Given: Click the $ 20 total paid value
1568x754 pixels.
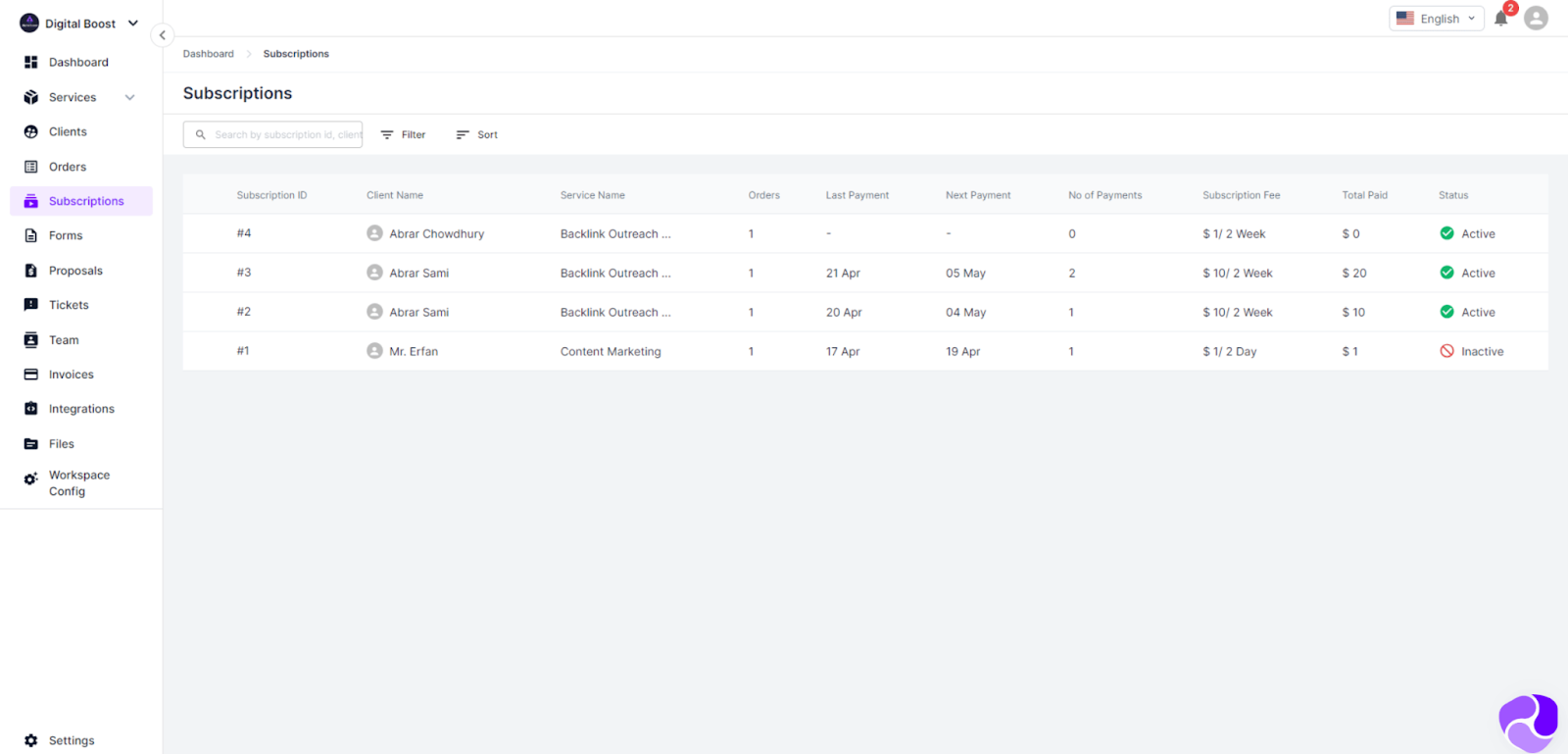Looking at the screenshot, I should click(1354, 273).
